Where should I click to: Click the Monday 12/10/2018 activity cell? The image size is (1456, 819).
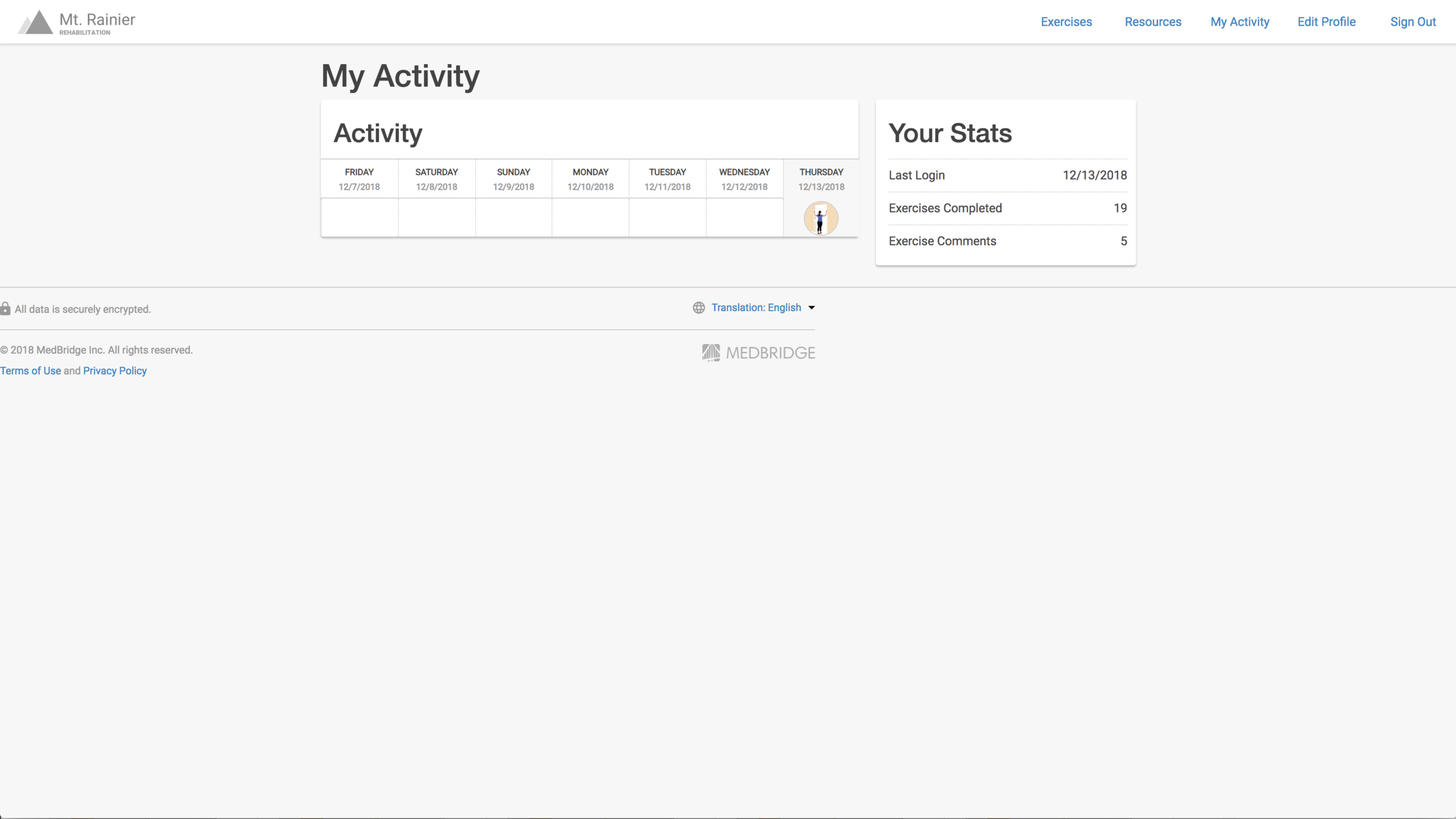click(590, 218)
